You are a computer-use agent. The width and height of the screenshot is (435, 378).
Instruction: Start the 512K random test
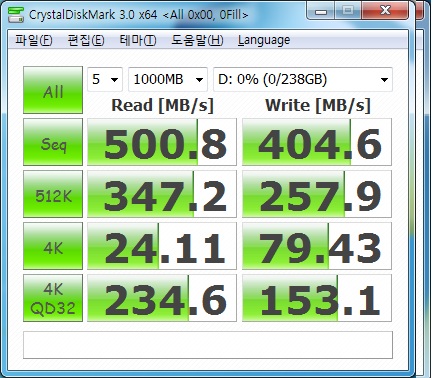(x=53, y=194)
